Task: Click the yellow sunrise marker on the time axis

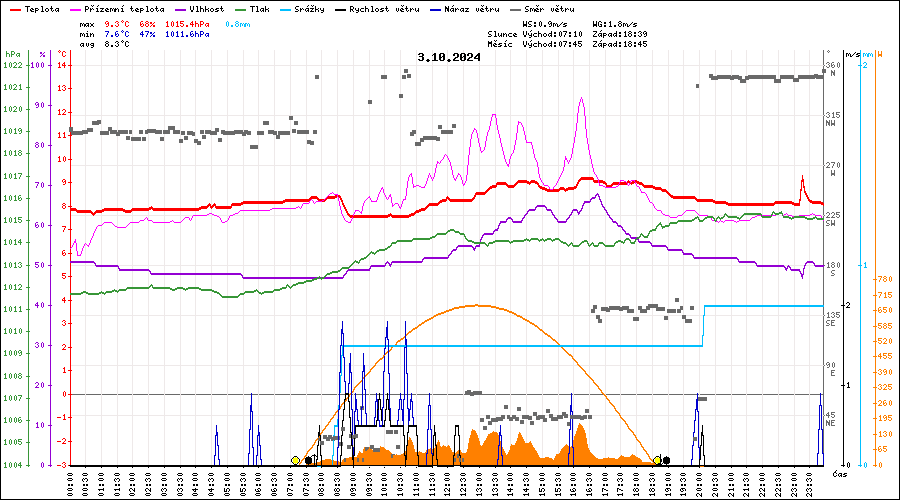Action: click(x=295, y=460)
